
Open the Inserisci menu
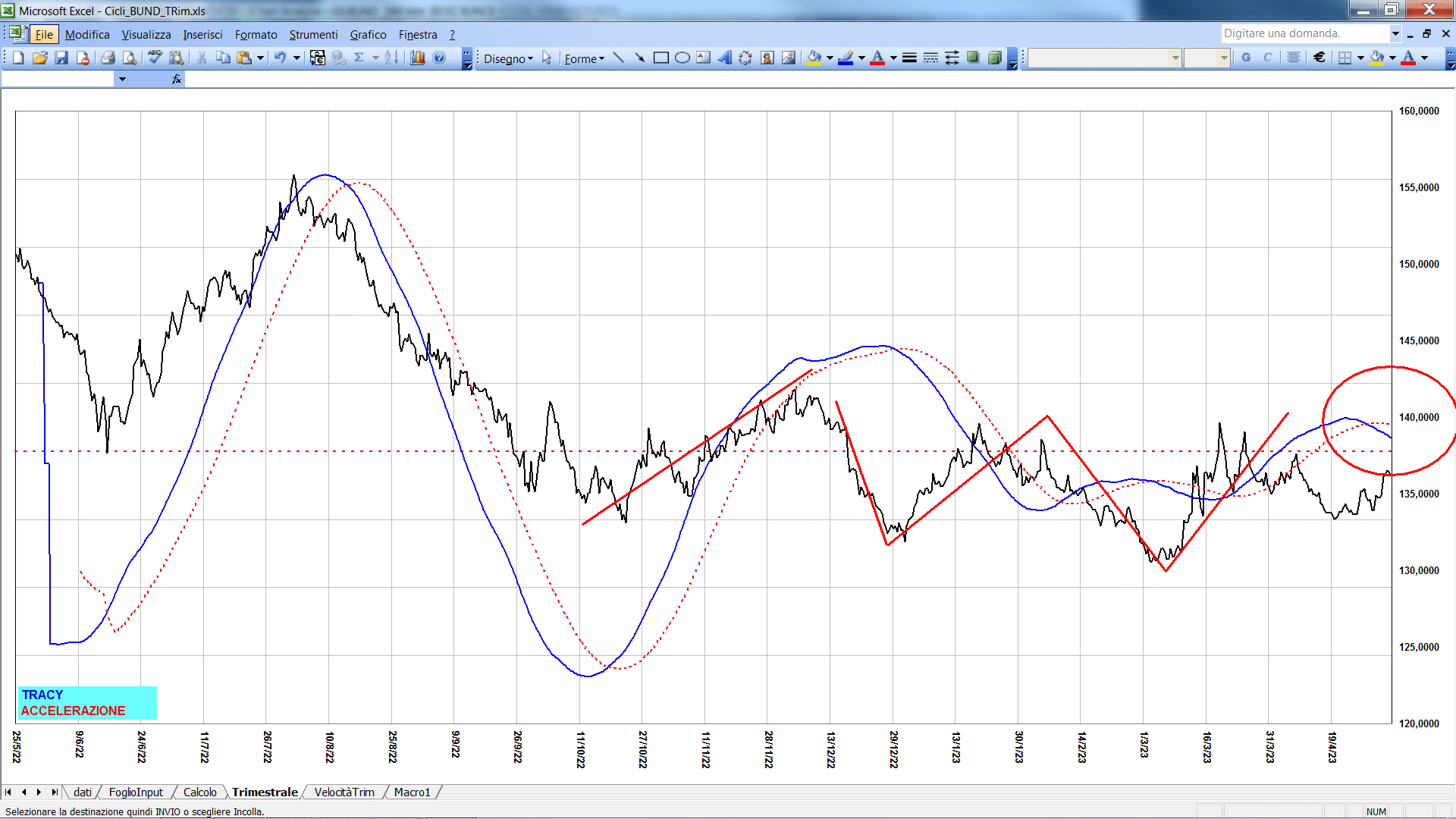click(202, 34)
